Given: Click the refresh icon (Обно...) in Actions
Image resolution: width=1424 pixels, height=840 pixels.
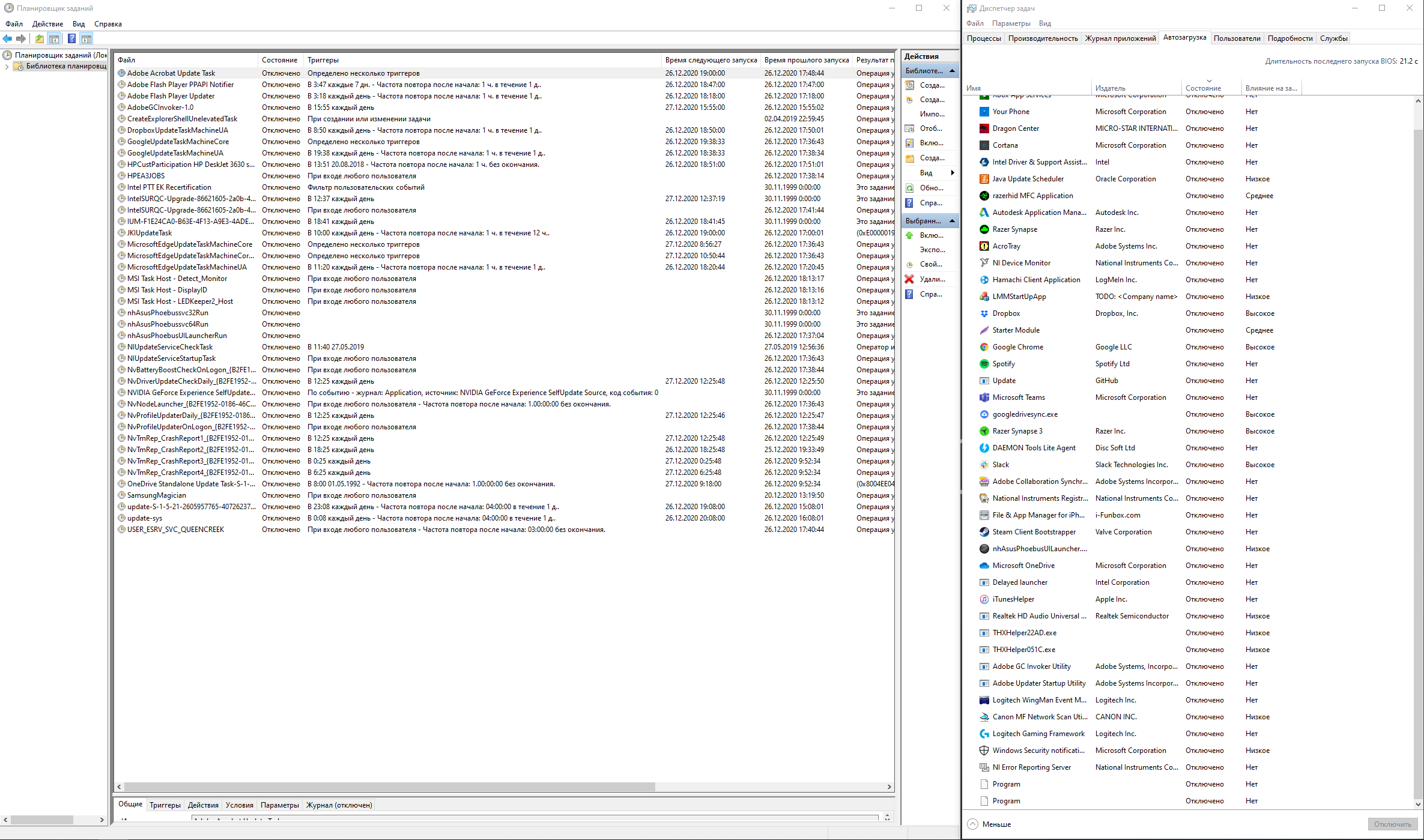Looking at the screenshot, I should point(909,188).
